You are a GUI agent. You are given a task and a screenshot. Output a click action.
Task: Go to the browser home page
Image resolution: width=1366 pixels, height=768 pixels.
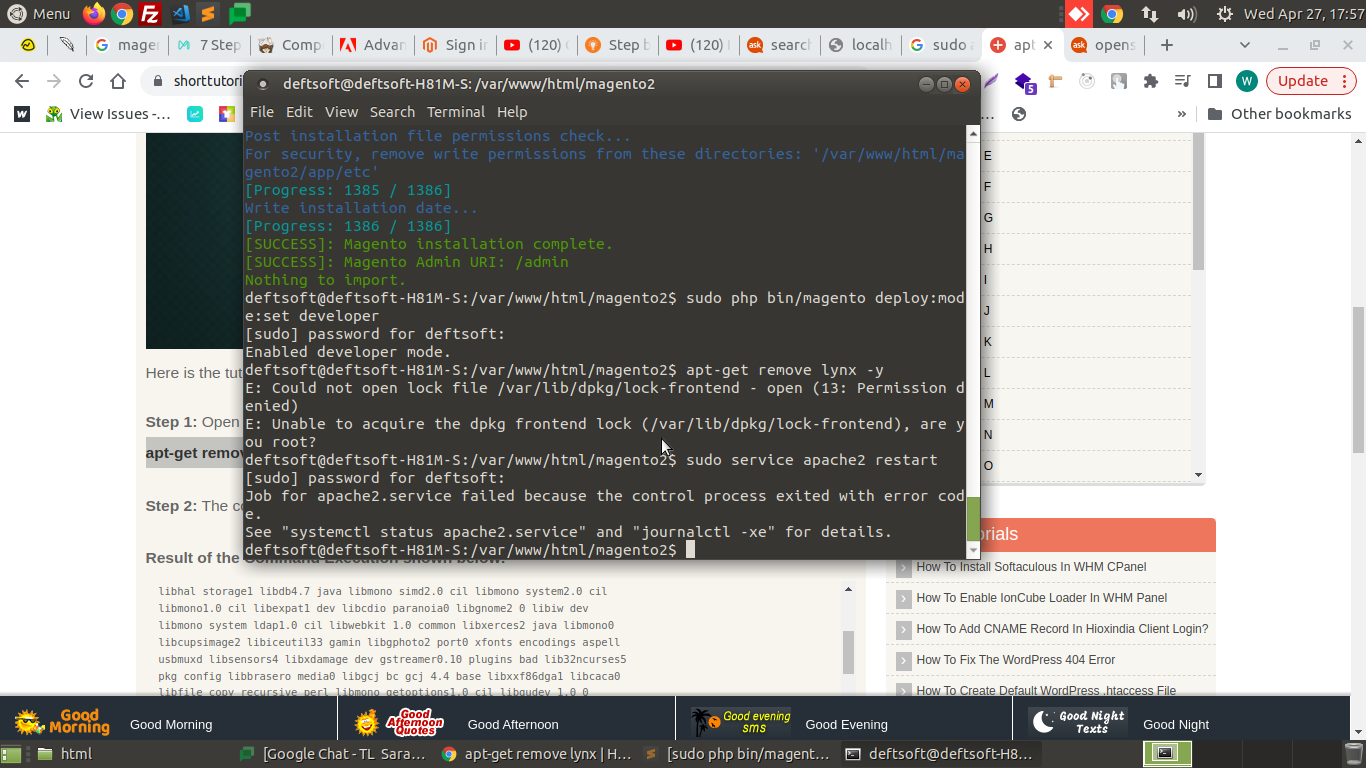click(118, 81)
